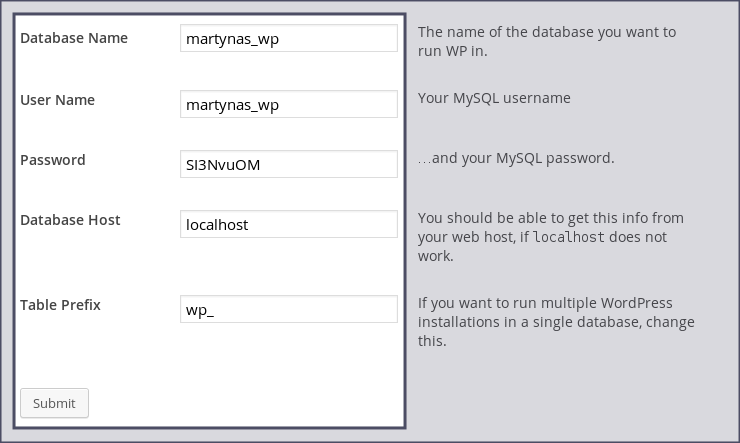Image resolution: width=740 pixels, height=443 pixels.
Task: Select the "Database Host" label
Action: pos(70,220)
